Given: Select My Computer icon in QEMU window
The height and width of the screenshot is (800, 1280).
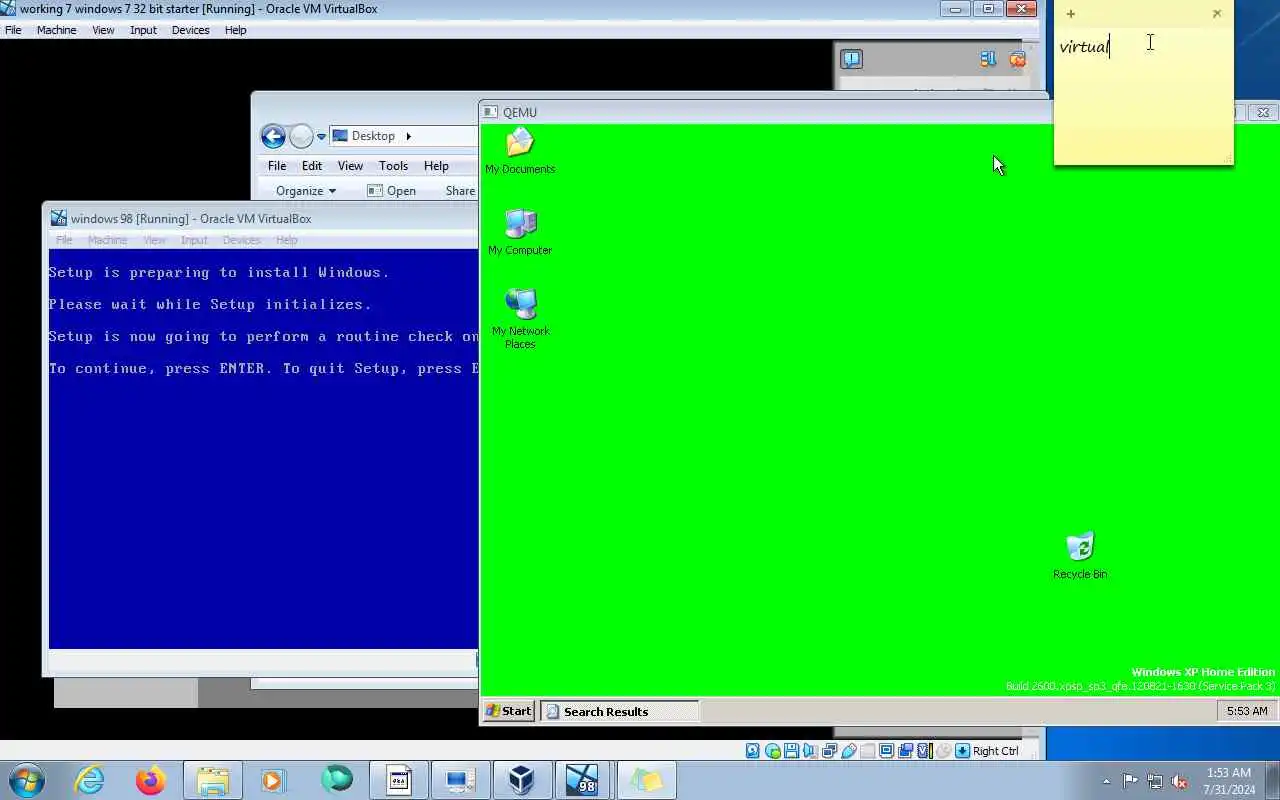Looking at the screenshot, I should (x=520, y=232).
